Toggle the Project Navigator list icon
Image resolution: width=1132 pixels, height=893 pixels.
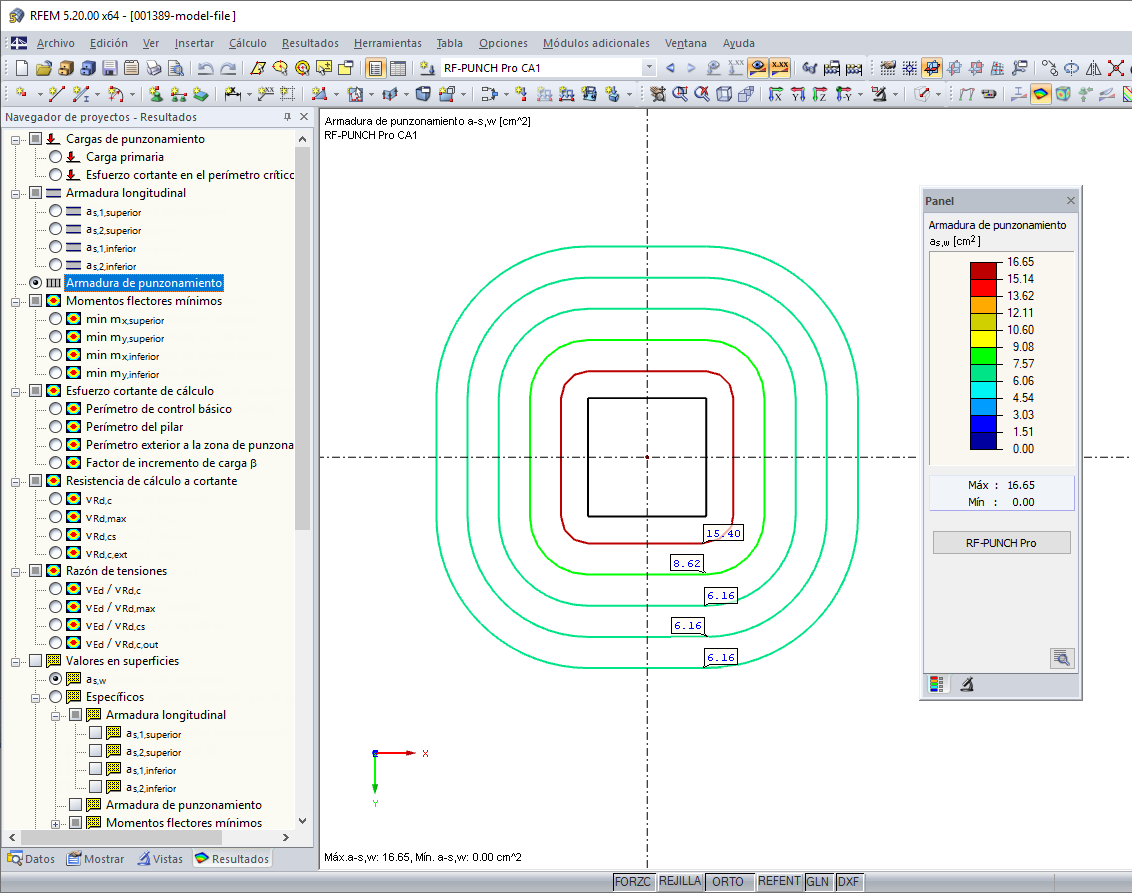[375, 68]
